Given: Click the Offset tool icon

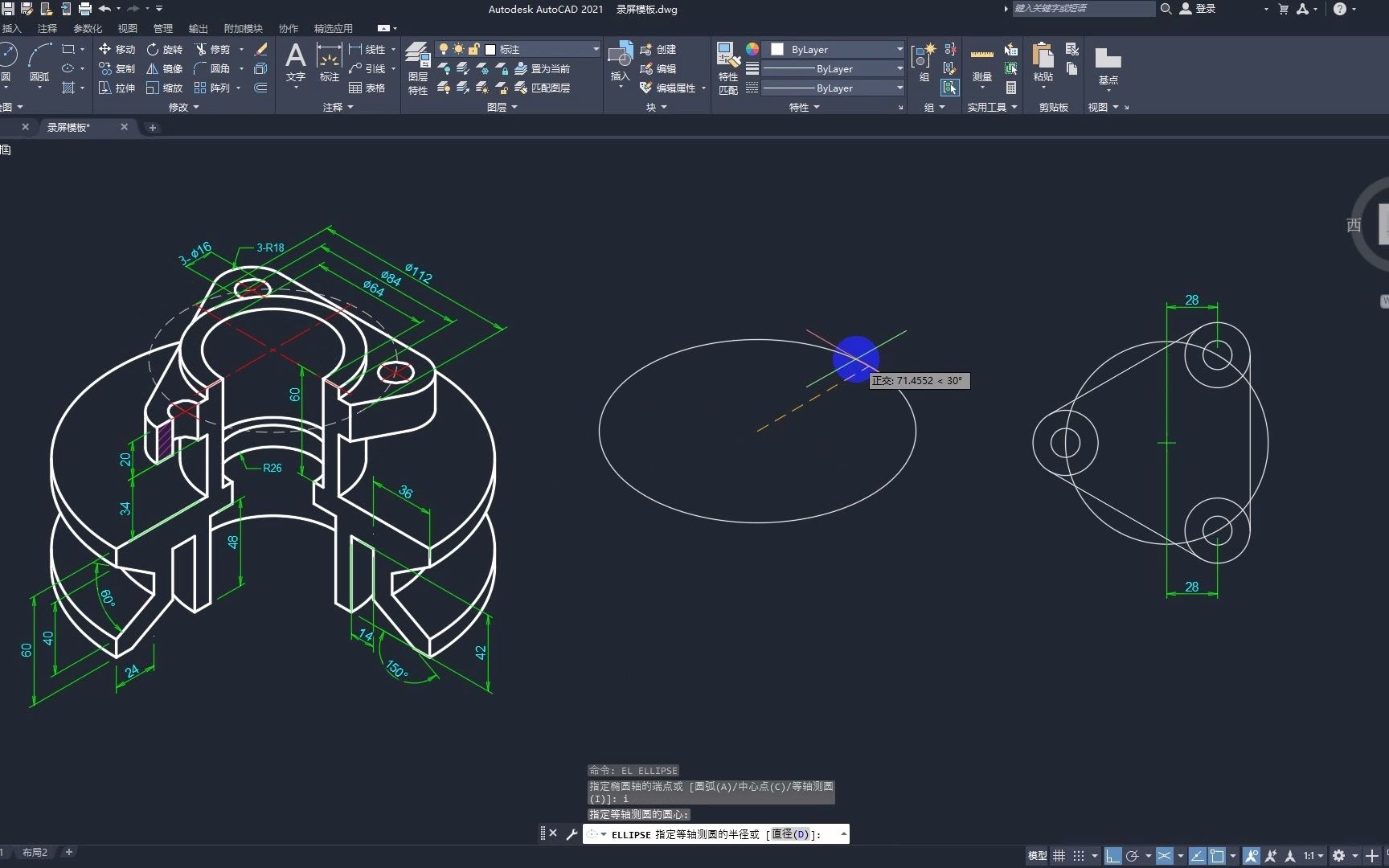Looking at the screenshot, I should (x=260, y=88).
